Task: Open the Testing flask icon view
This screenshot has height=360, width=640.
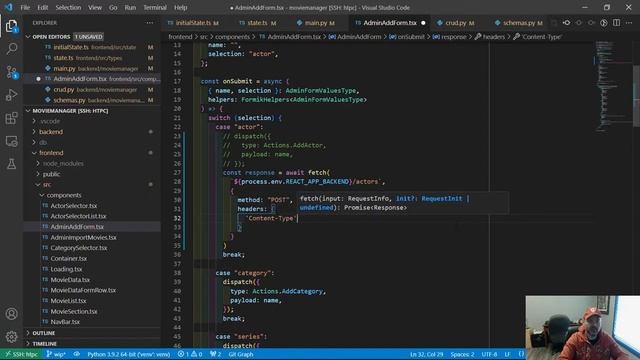Action: [x=11, y=164]
